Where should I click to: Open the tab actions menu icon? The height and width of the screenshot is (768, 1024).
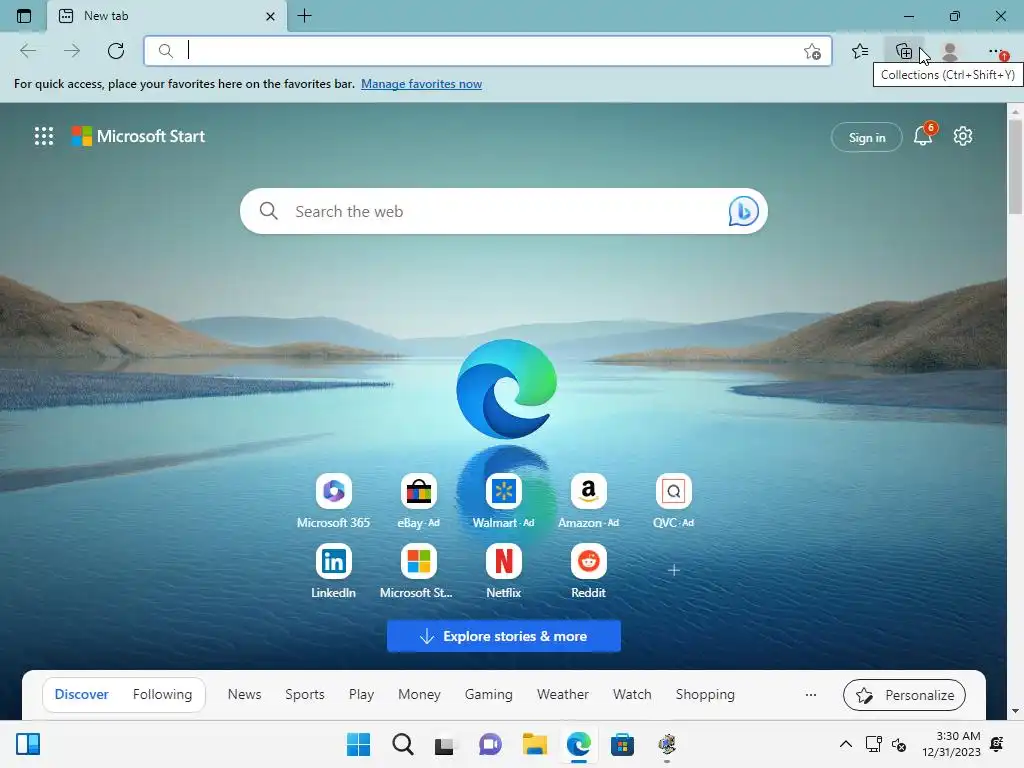click(x=24, y=16)
